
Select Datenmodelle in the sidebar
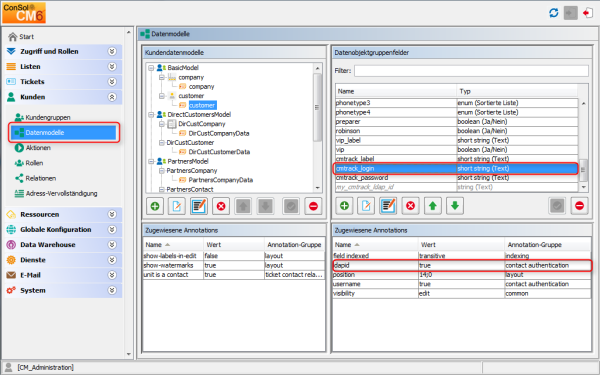(64, 132)
